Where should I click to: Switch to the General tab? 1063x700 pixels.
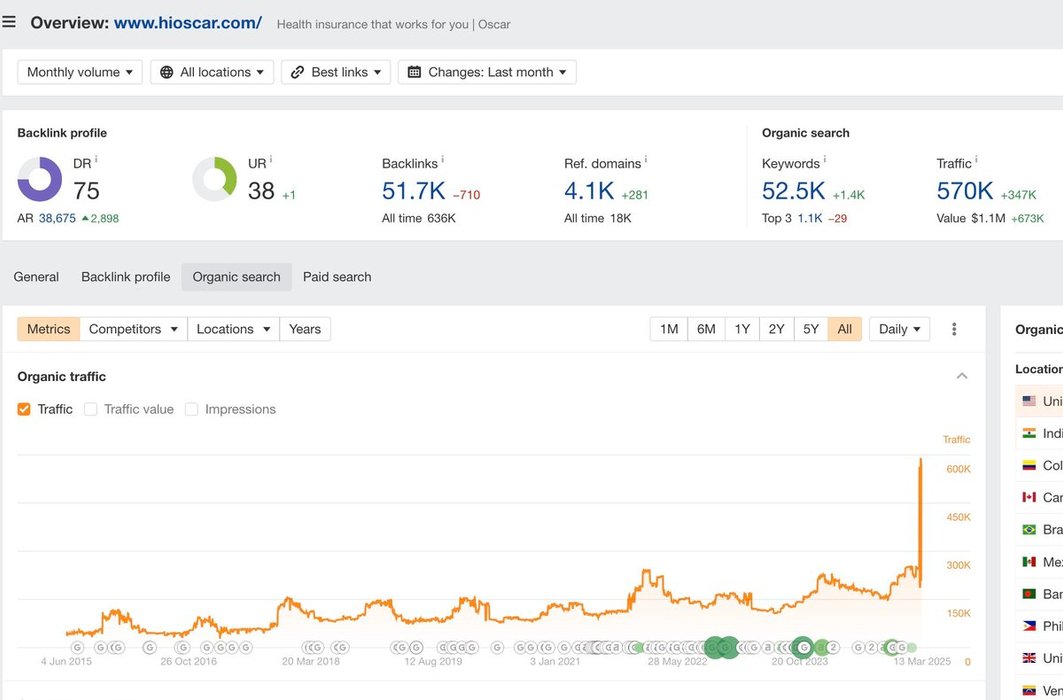(x=36, y=277)
